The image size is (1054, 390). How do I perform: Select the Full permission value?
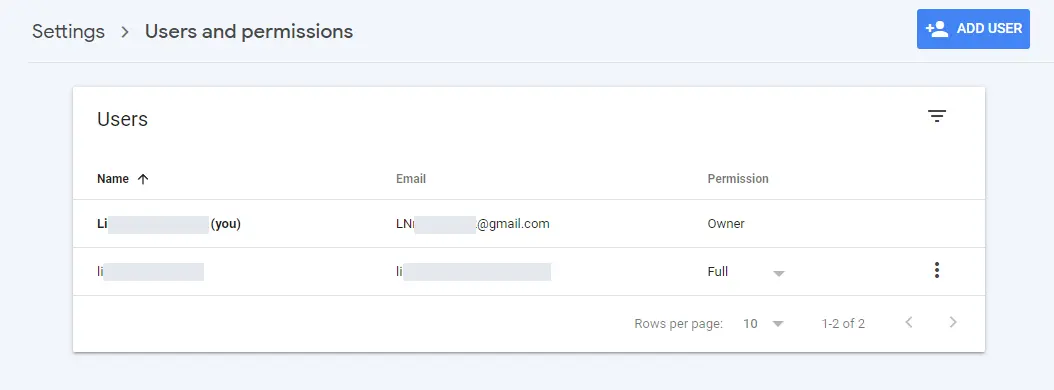718,272
